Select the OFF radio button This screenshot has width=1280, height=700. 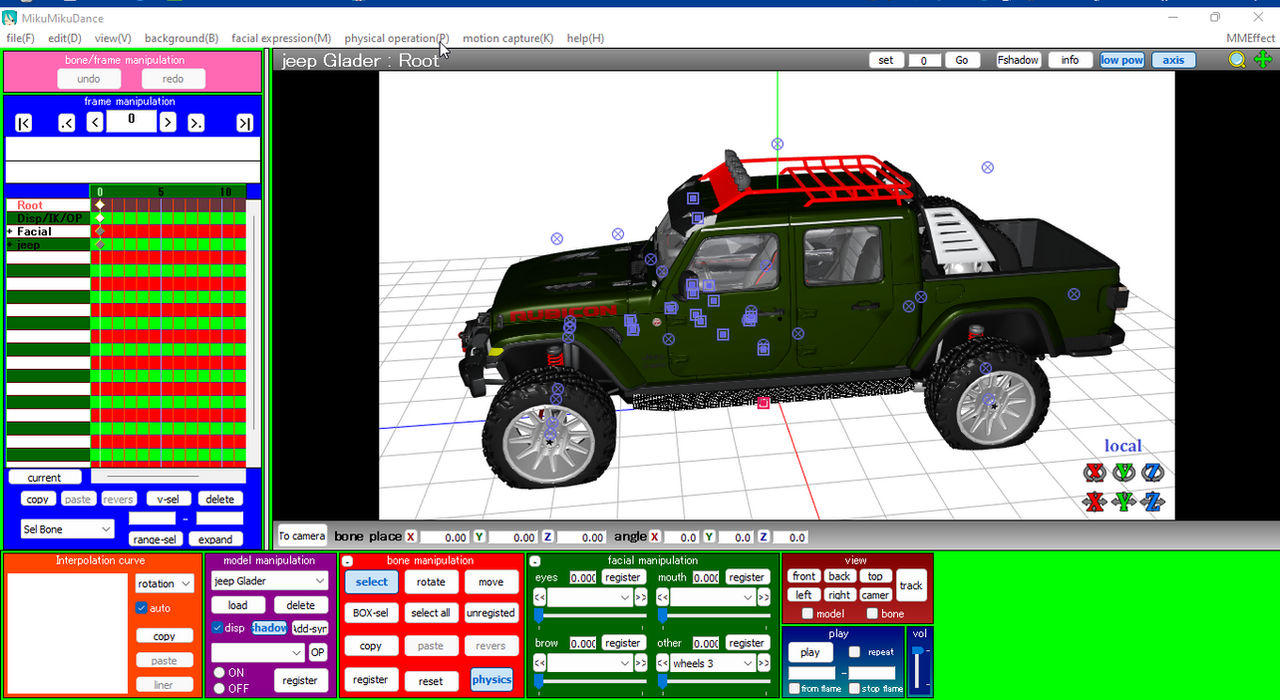(x=218, y=688)
